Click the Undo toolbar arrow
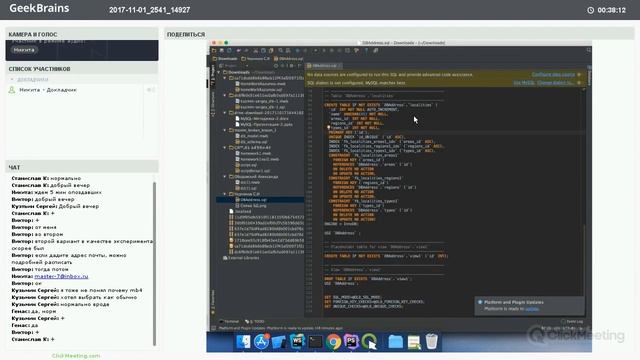The image size is (640, 360). pos(239,51)
